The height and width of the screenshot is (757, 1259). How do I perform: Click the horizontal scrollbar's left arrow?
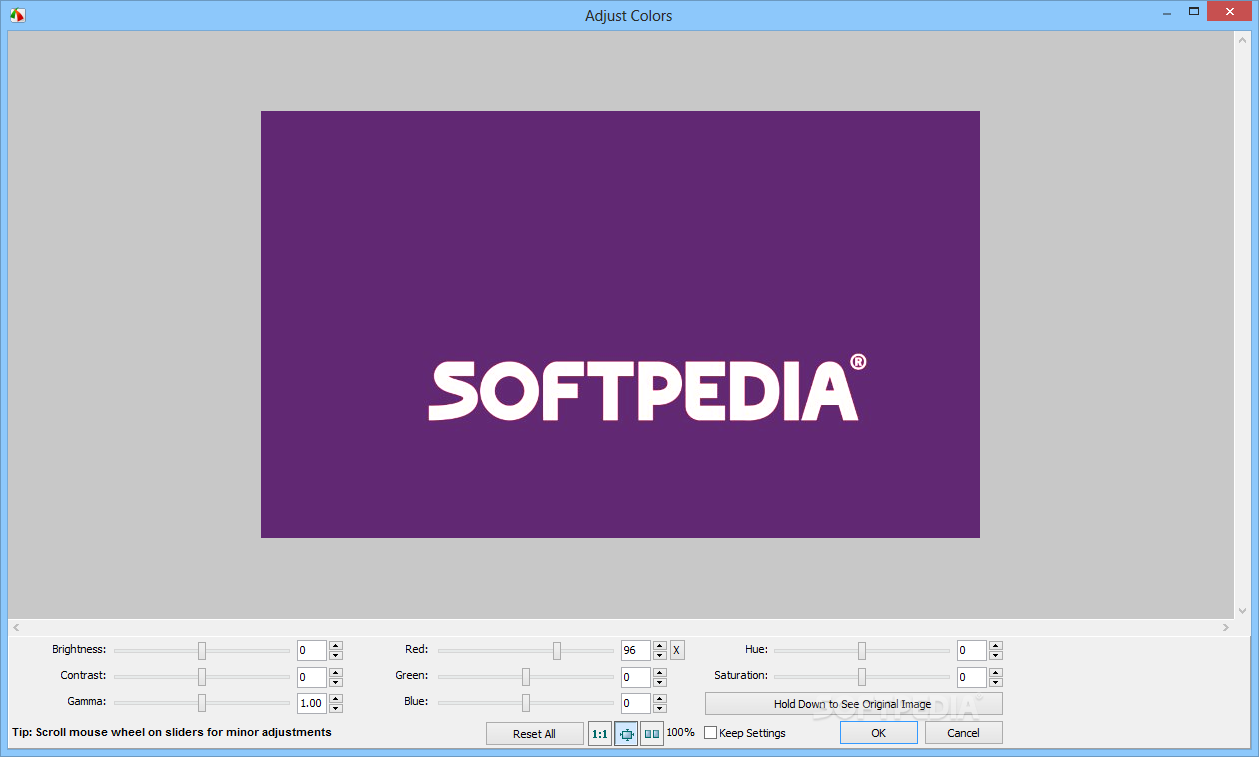pos(16,627)
